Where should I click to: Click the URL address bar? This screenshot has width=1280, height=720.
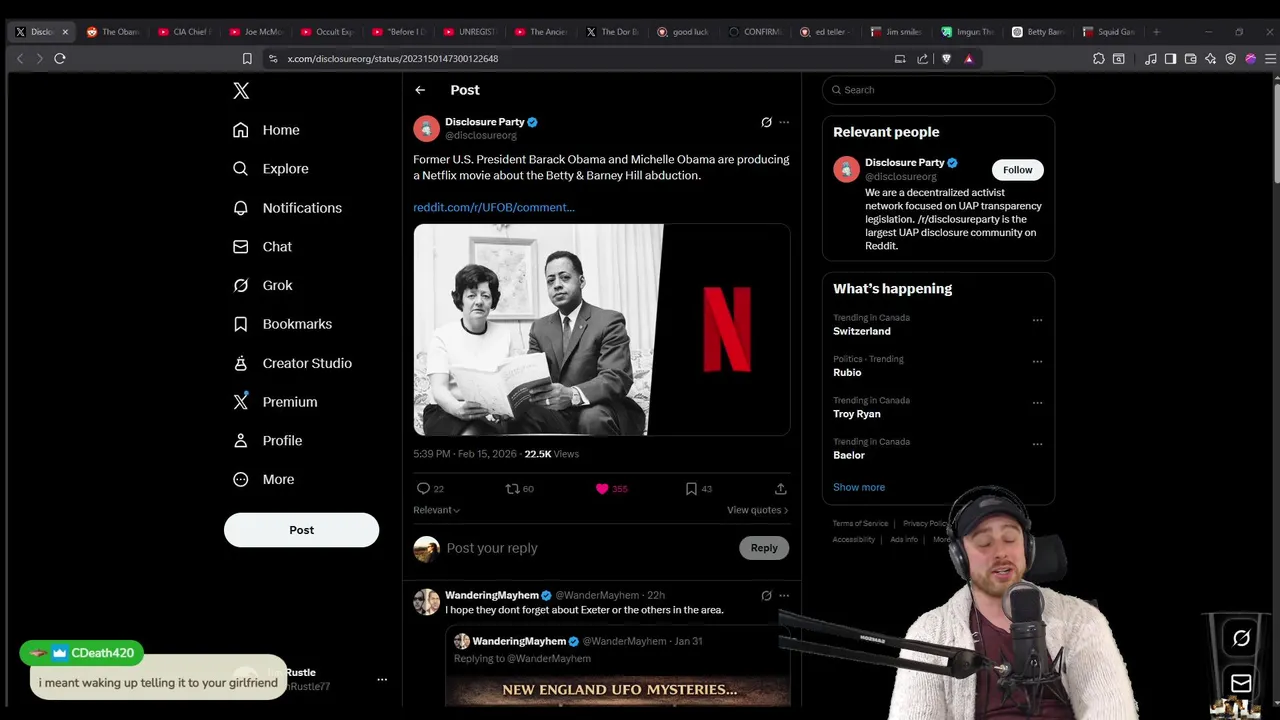(x=580, y=59)
